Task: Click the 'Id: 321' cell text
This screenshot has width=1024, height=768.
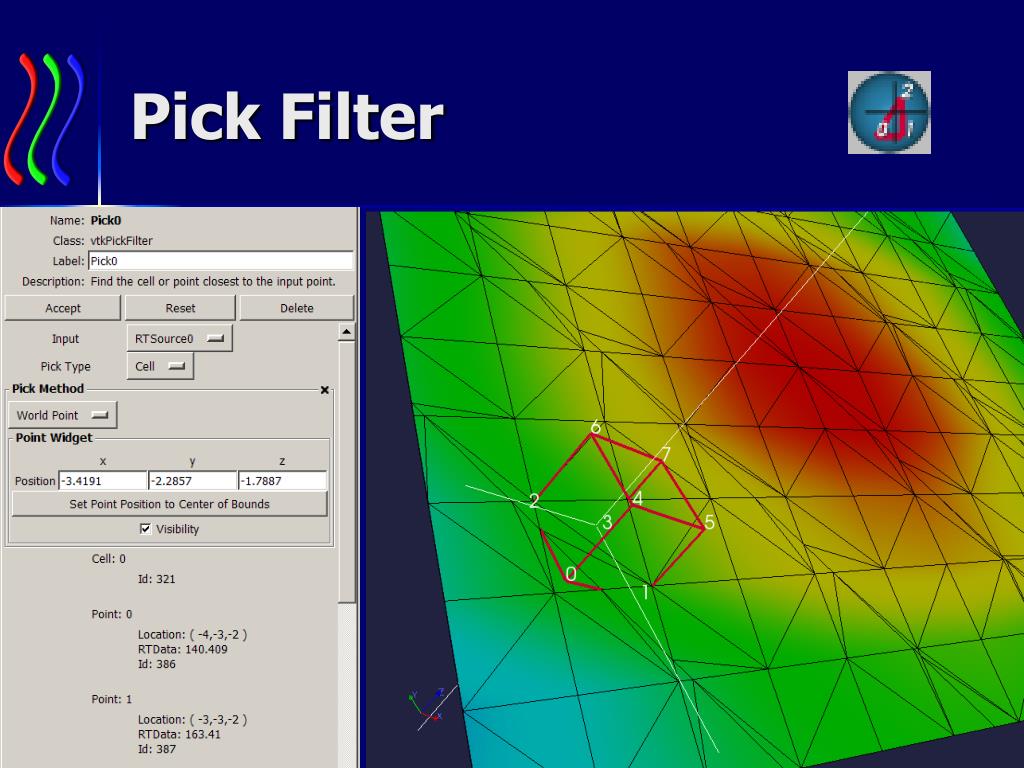Action: (x=156, y=579)
